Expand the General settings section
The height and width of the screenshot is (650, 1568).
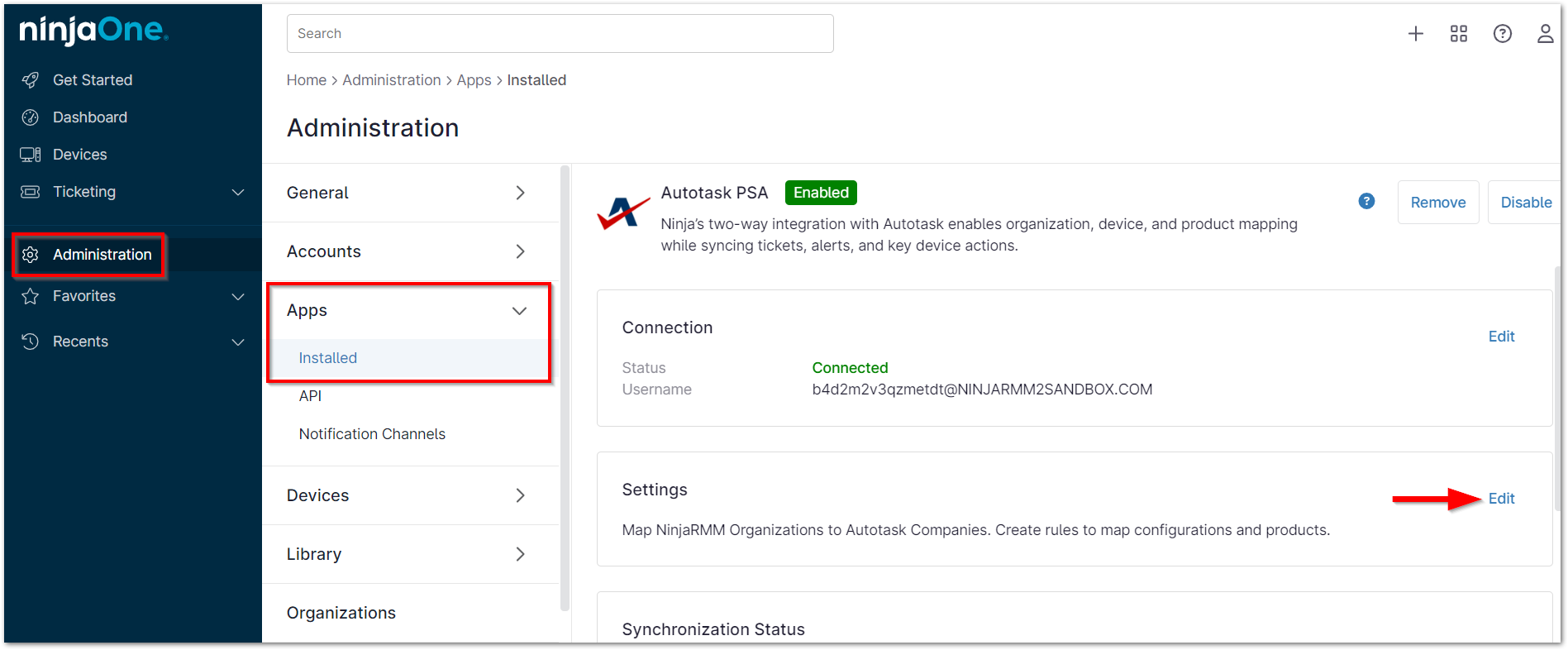[520, 193]
